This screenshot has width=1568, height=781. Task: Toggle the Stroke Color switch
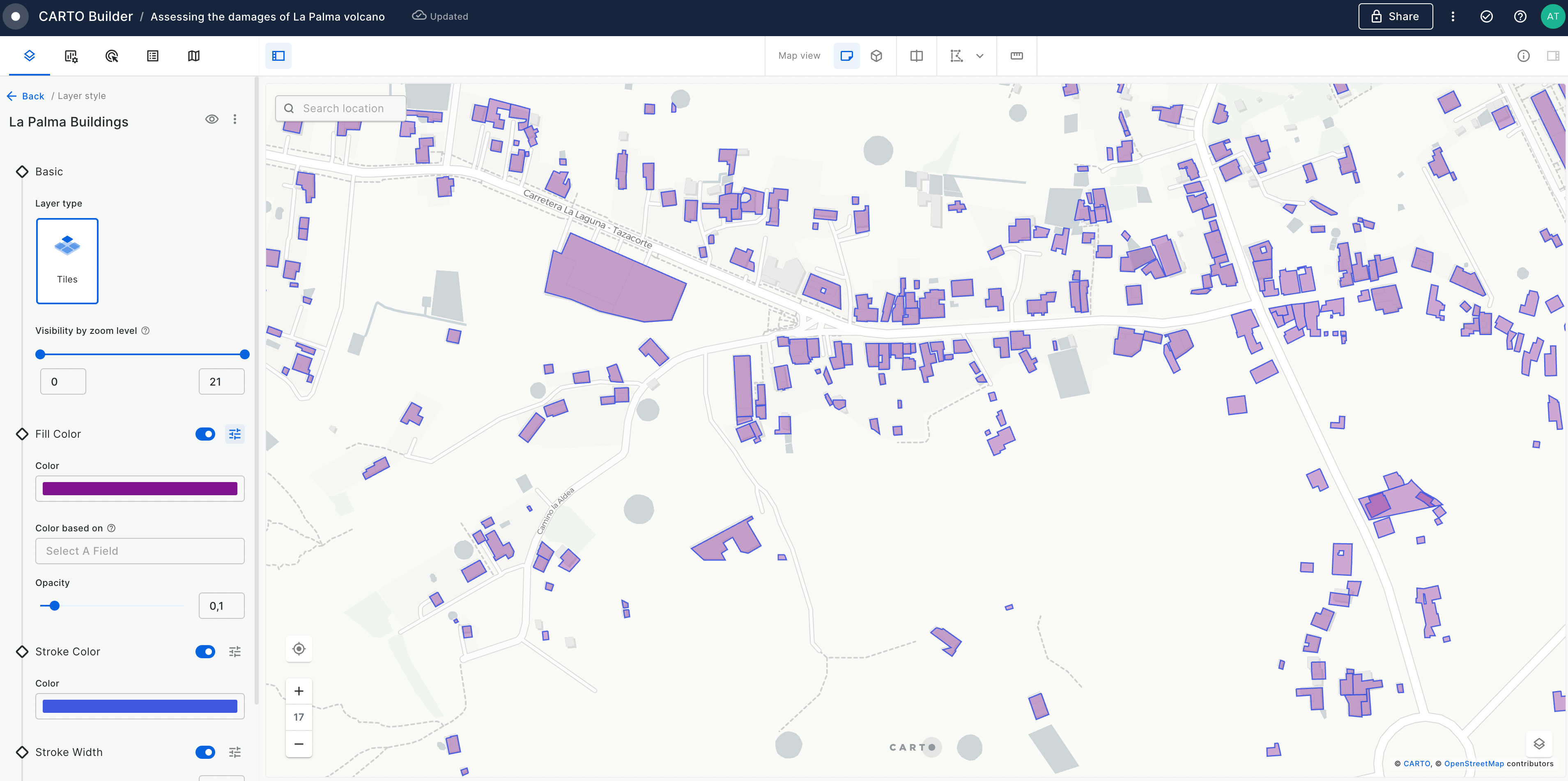205,651
